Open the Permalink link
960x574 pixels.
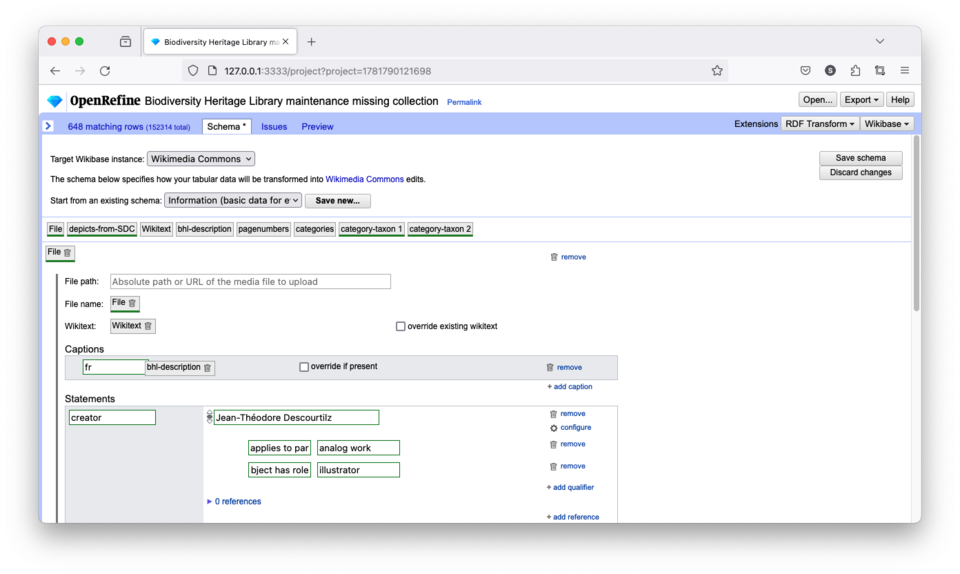coord(464,102)
